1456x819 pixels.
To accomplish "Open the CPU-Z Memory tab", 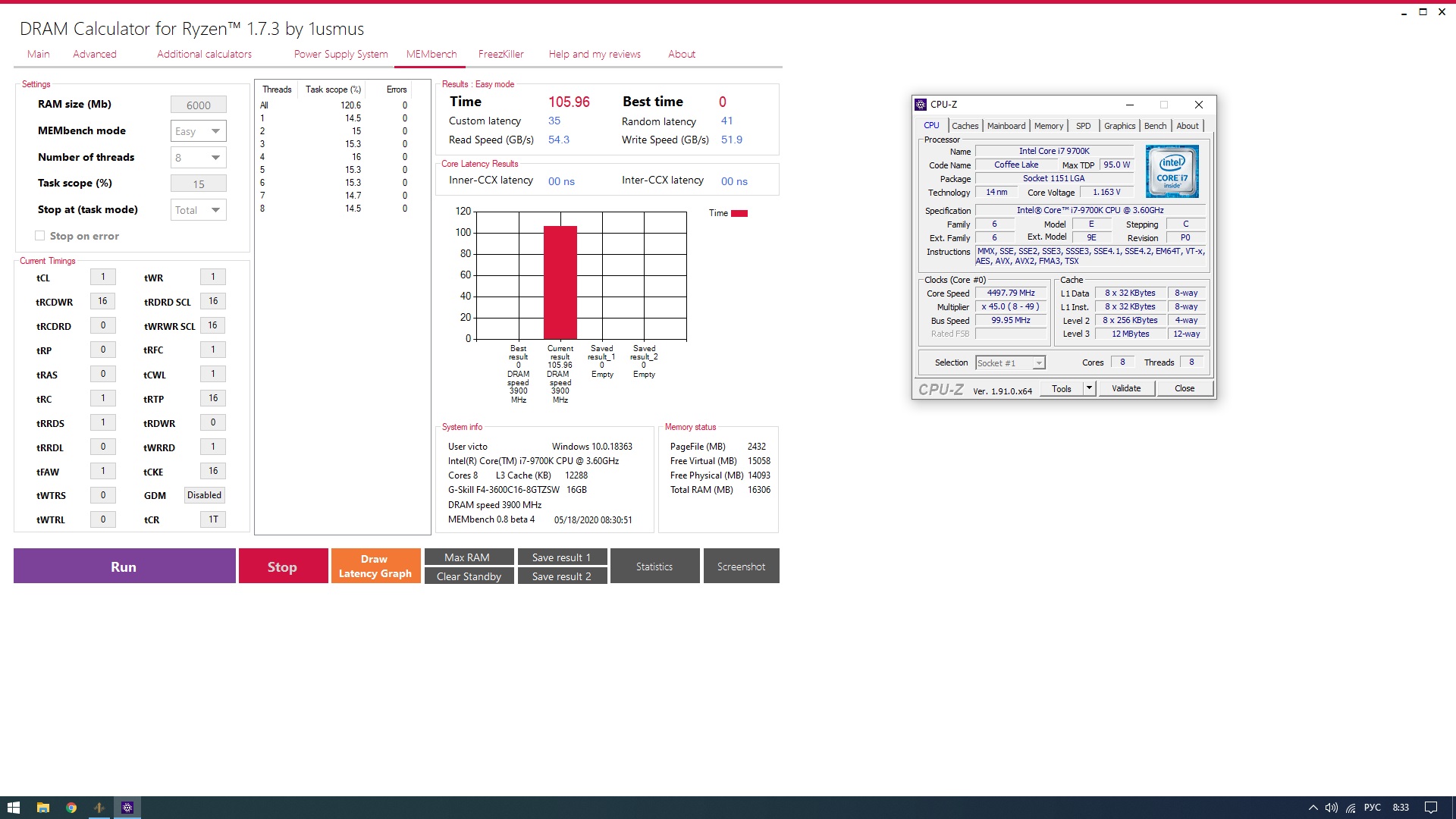I will click(1048, 126).
